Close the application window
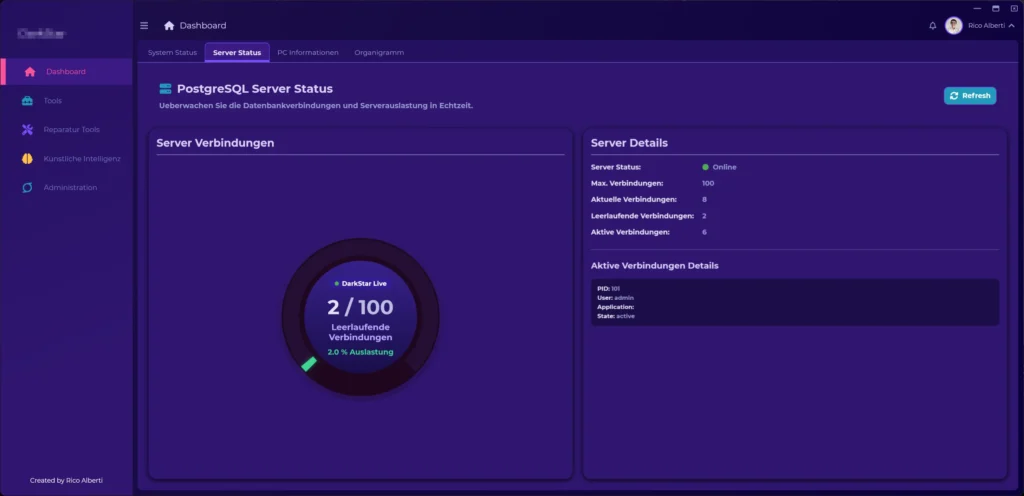 (1014, 8)
